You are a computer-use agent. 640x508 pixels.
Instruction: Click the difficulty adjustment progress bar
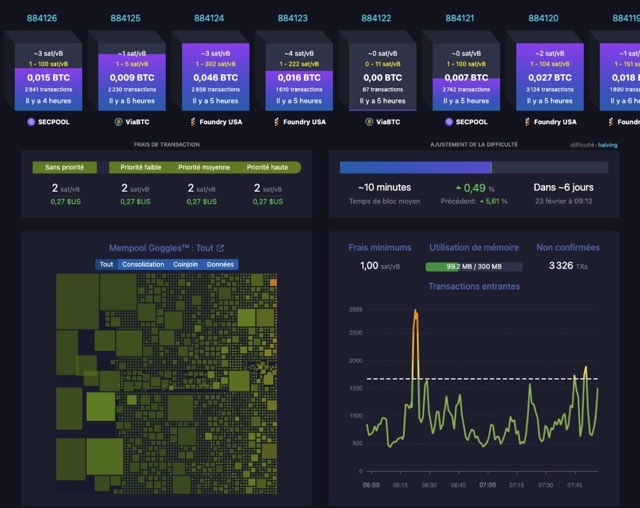coord(474,168)
